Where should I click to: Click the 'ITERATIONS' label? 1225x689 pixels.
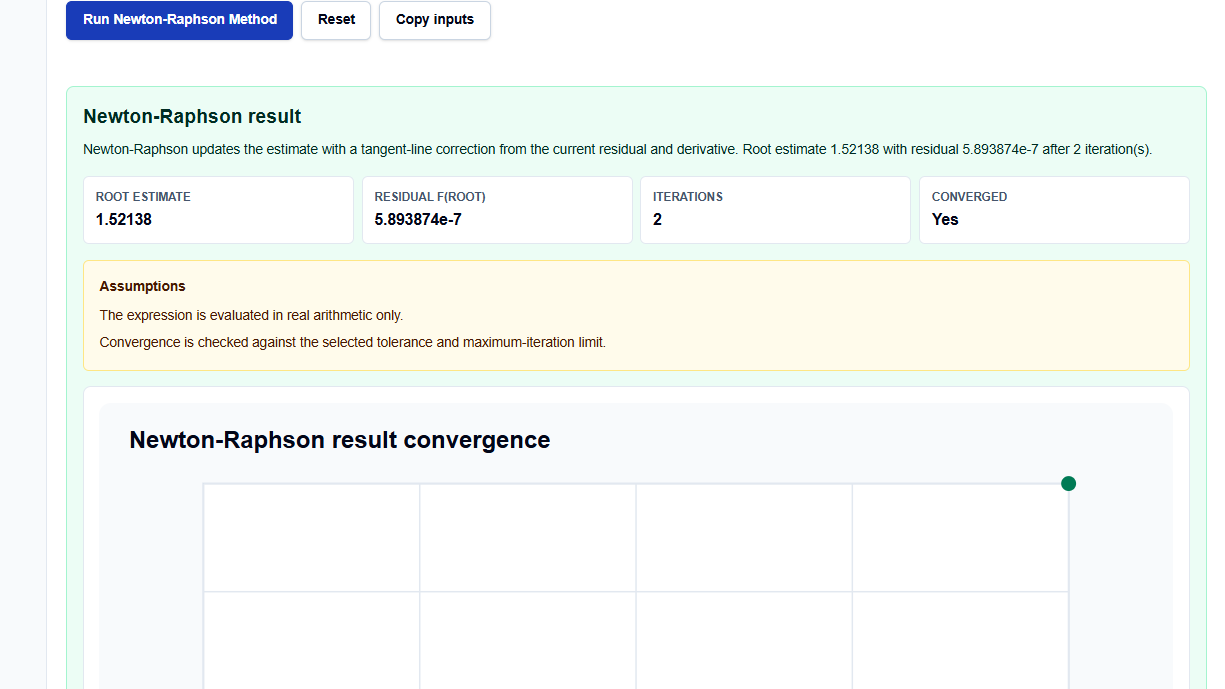(x=688, y=197)
